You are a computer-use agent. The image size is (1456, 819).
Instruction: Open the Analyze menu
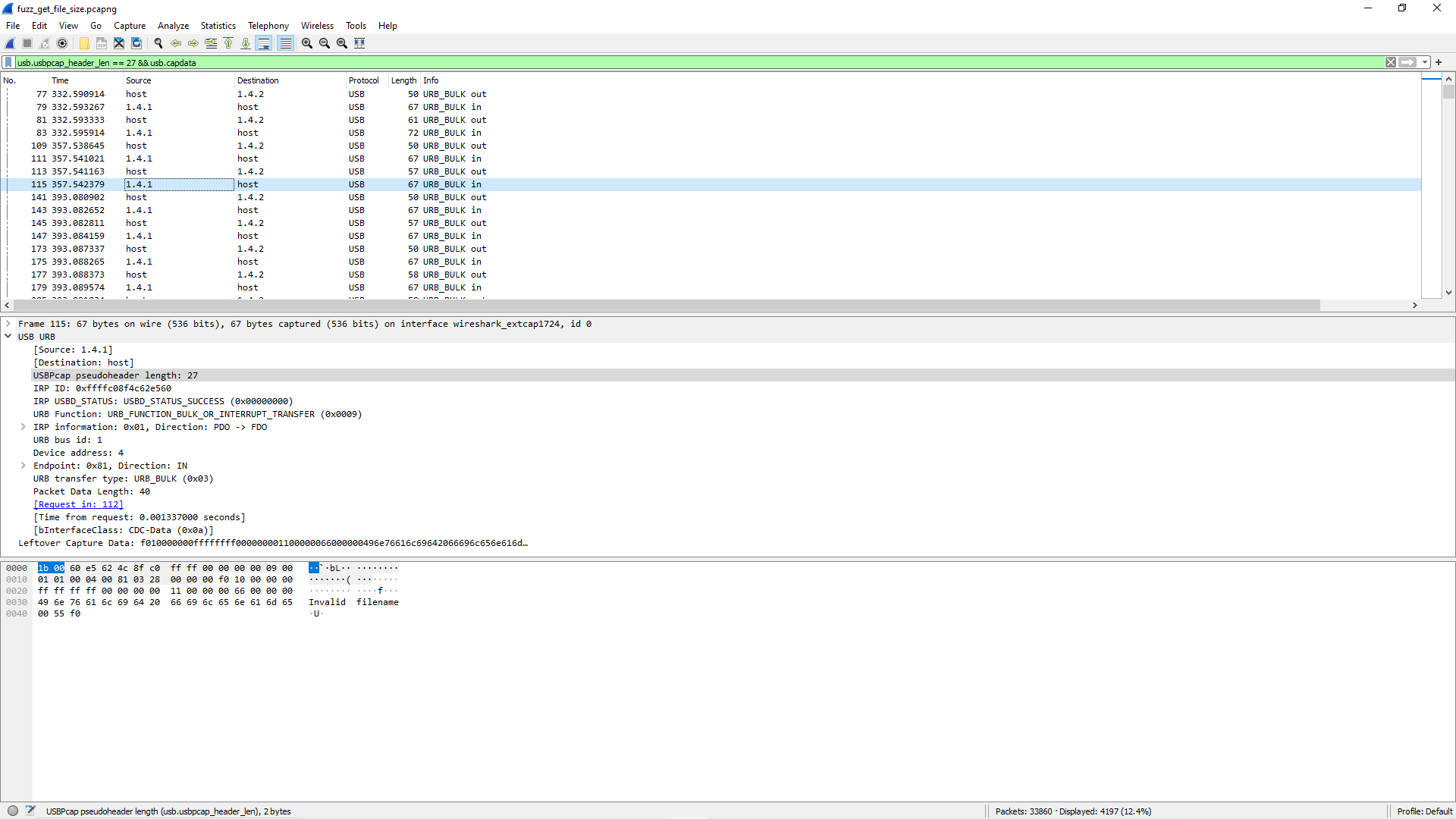pos(173,26)
